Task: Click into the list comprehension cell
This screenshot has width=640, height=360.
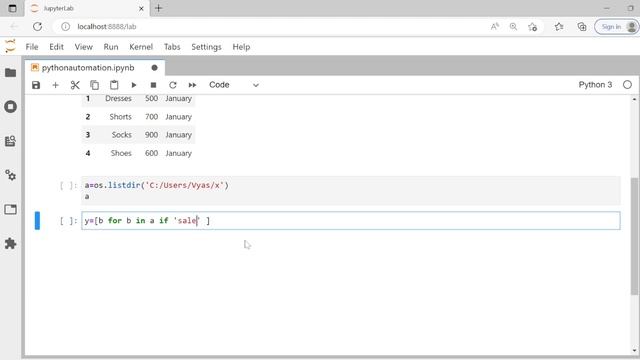Action: tap(351, 220)
